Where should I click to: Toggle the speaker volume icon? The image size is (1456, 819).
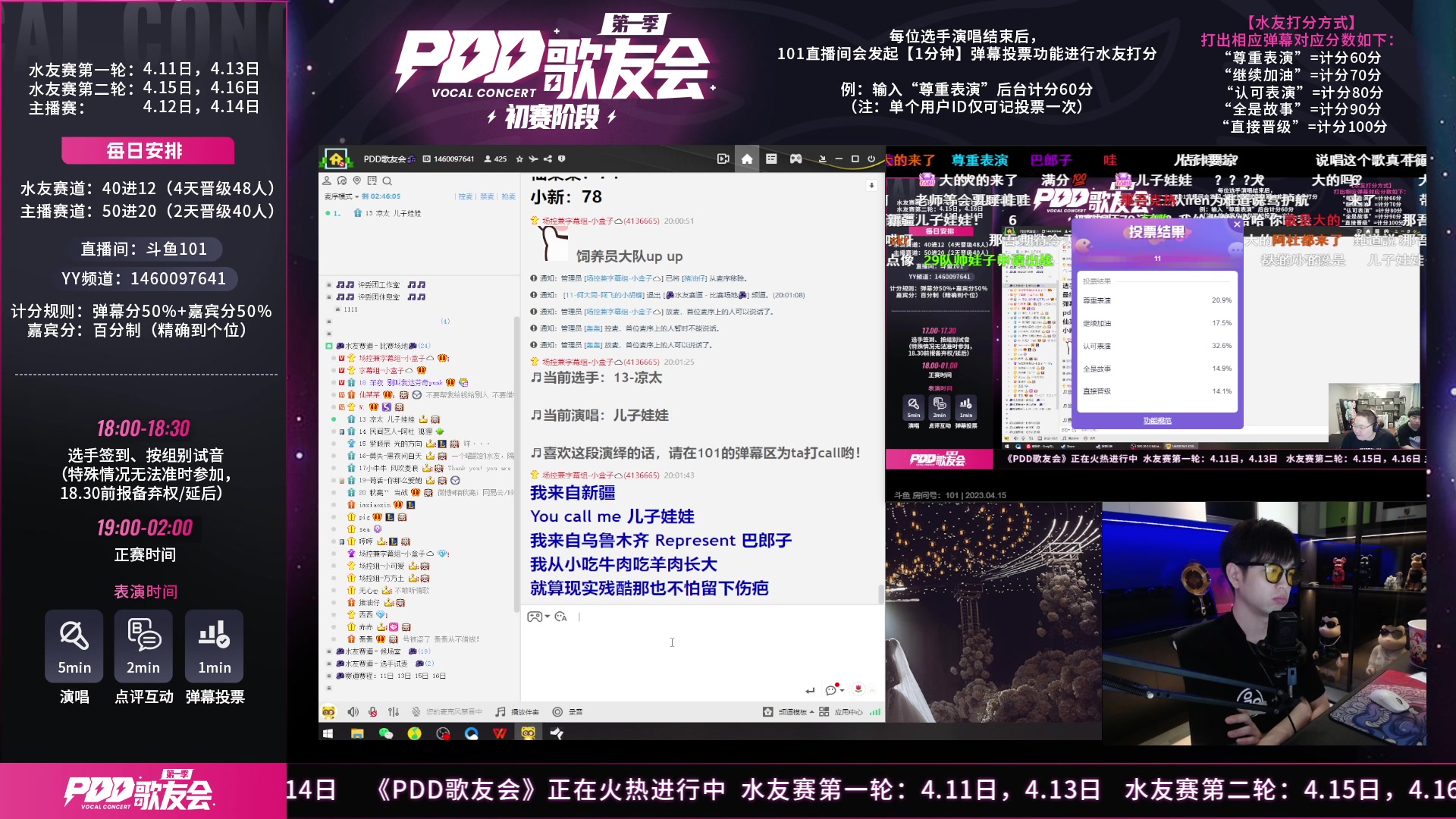coord(353,712)
